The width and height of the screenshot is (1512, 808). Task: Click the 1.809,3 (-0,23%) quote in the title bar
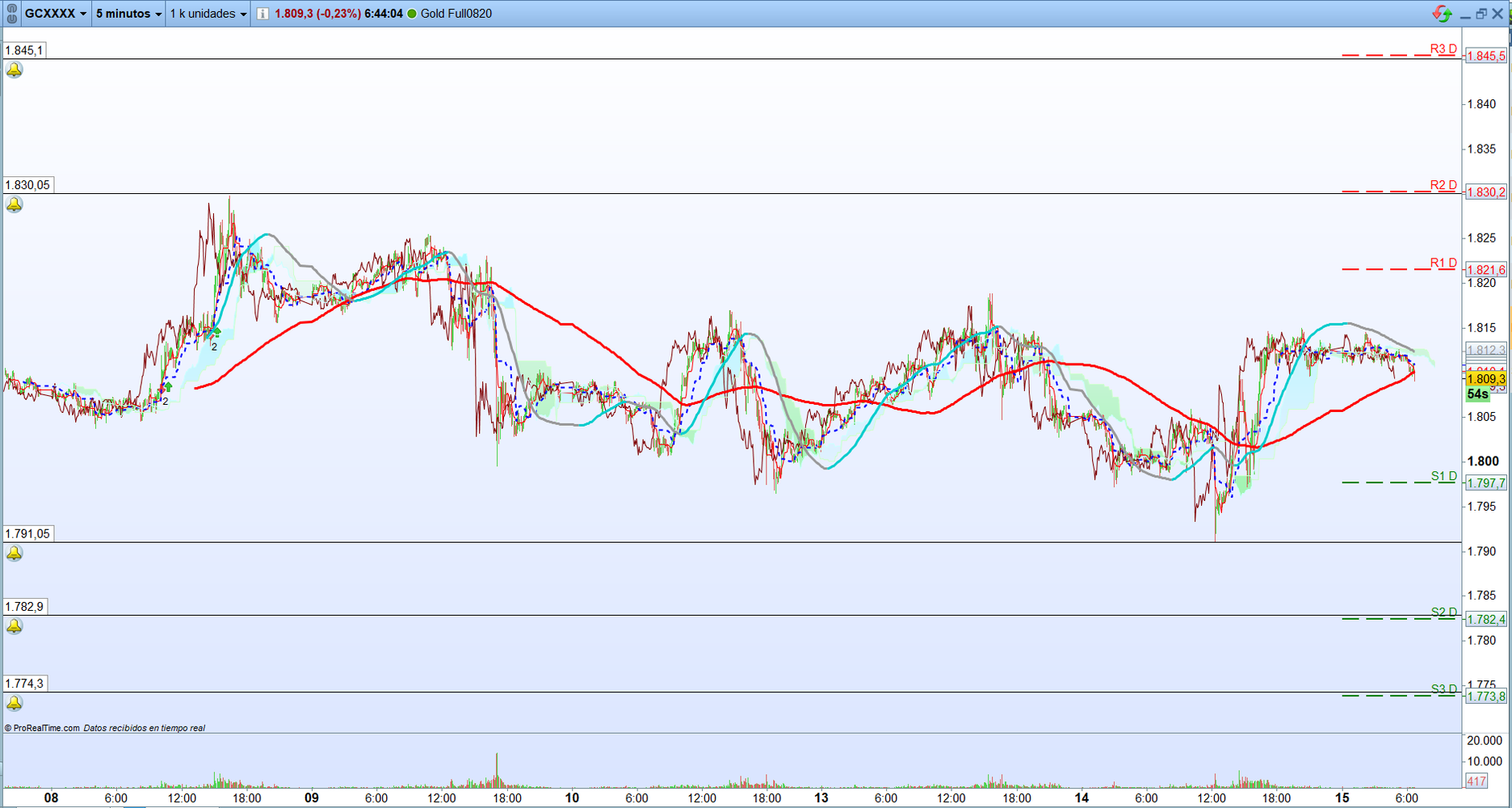(x=317, y=14)
